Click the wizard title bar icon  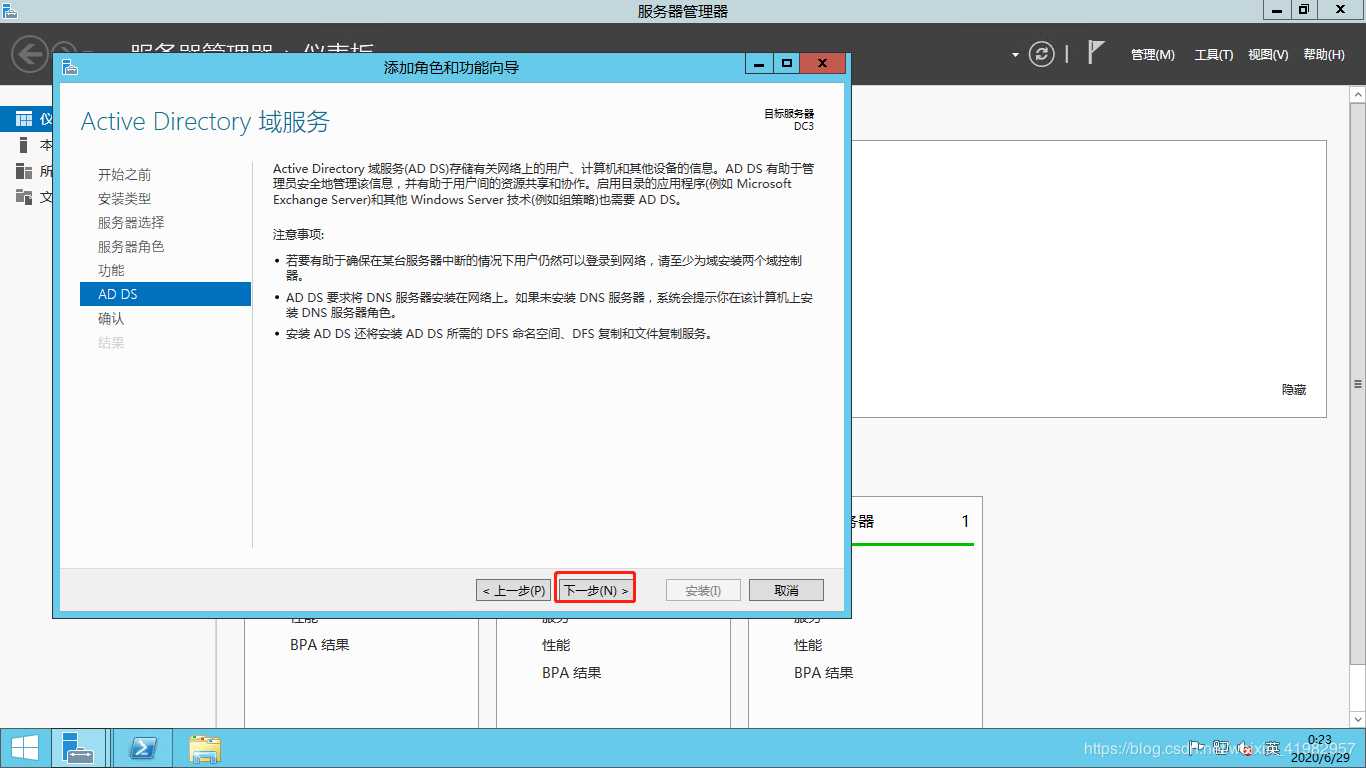click(69, 67)
